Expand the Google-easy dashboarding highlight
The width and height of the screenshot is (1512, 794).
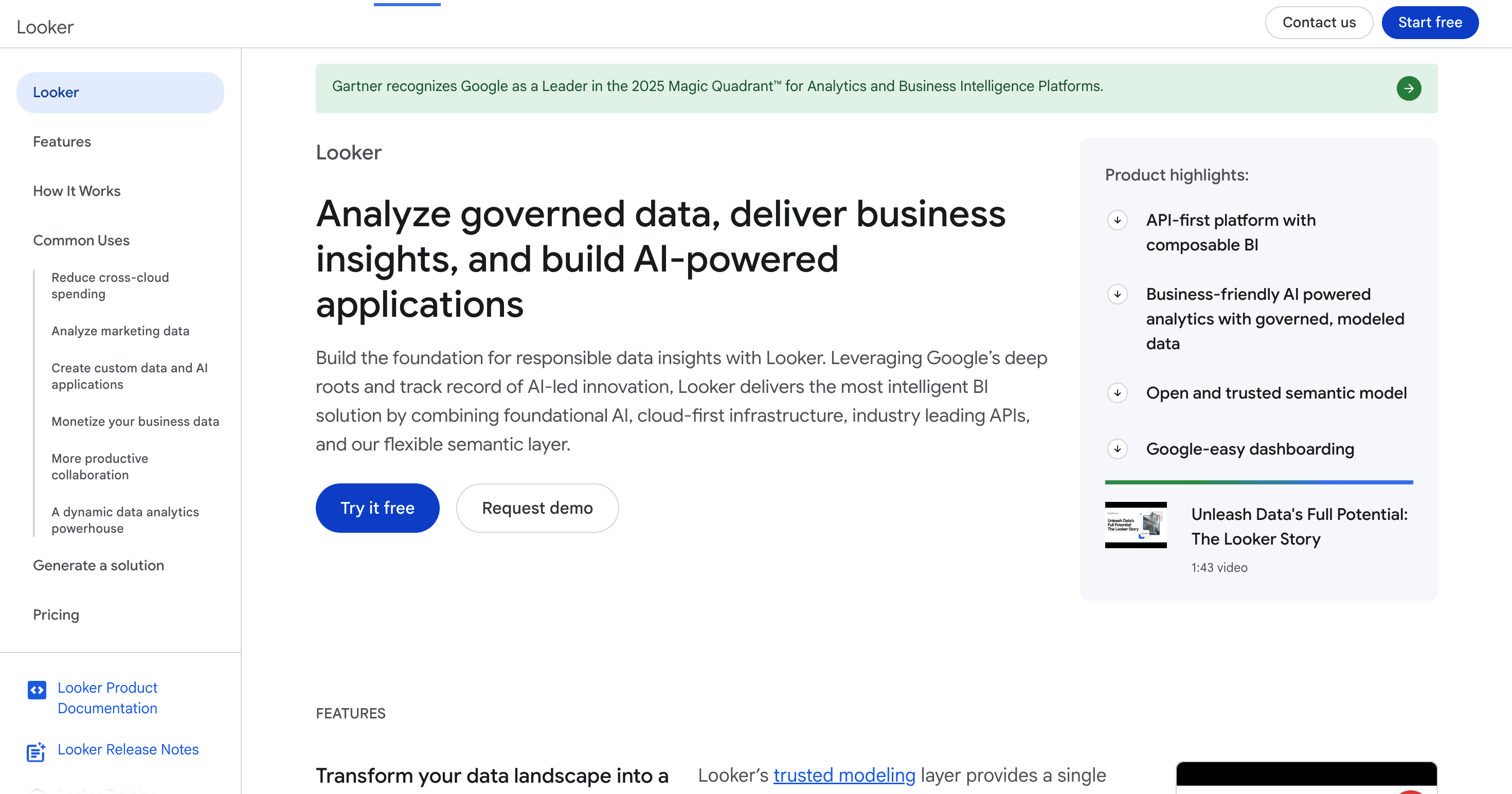1250,449
